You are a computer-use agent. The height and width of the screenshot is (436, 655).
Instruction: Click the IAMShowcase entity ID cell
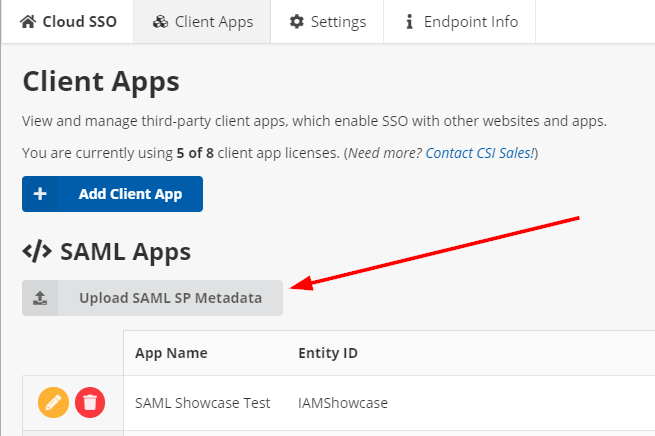click(x=343, y=403)
